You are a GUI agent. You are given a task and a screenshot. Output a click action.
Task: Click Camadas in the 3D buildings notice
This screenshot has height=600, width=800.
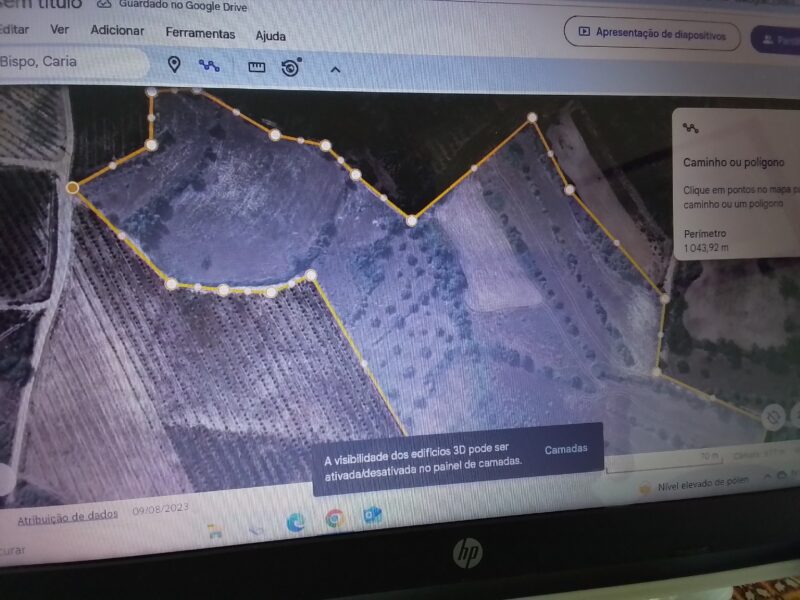click(x=566, y=449)
